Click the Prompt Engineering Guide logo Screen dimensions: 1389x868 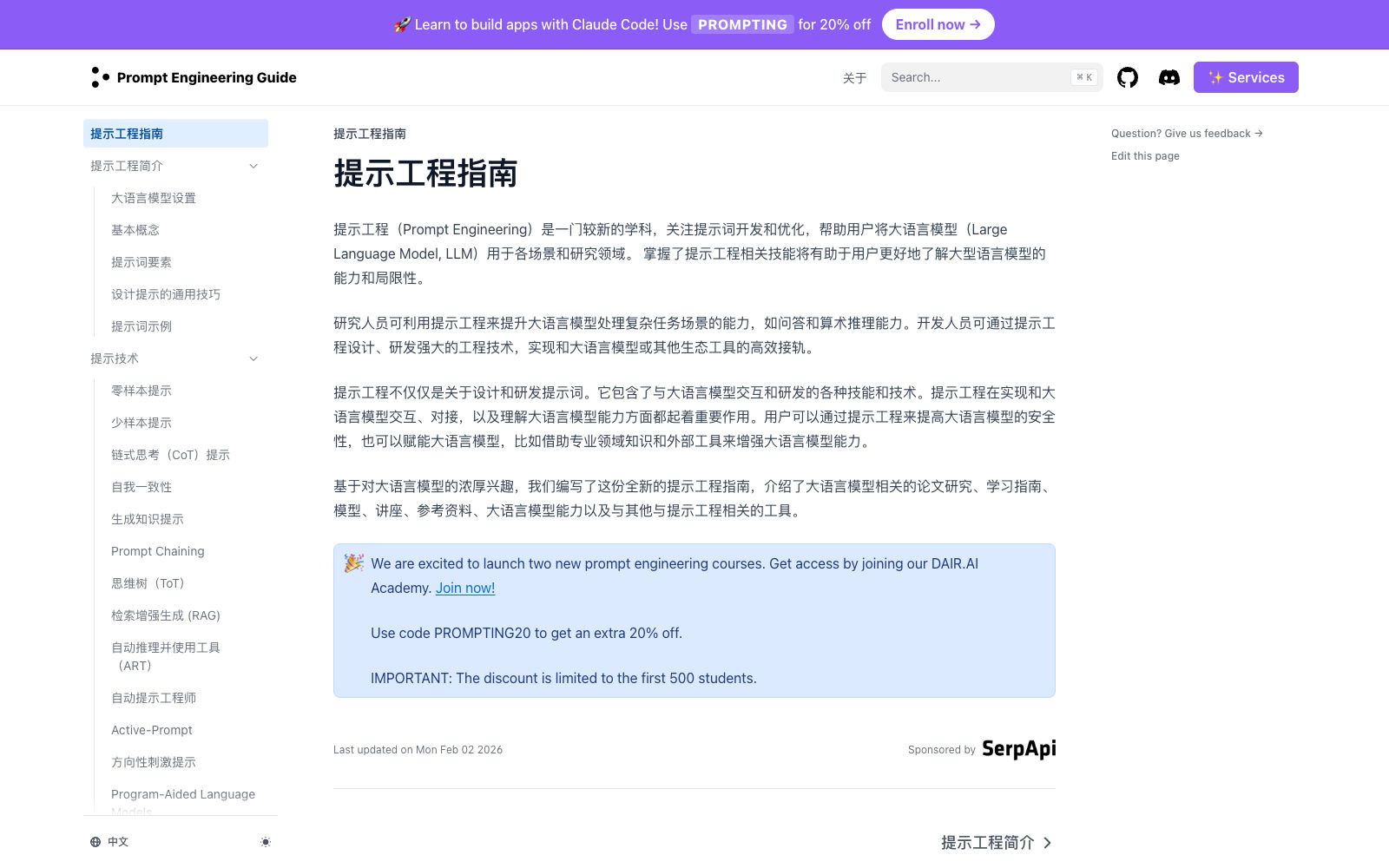194,77
